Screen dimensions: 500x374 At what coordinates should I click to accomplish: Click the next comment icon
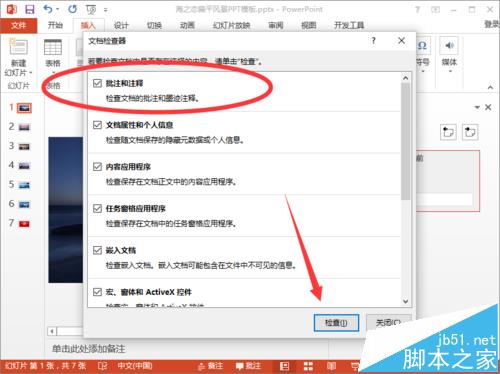pos(470,132)
